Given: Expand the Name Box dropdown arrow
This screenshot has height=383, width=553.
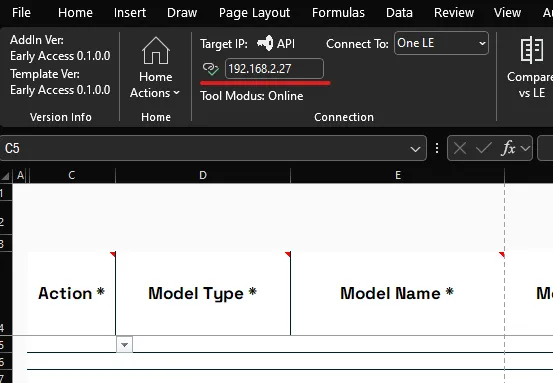Looking at the screenshot, I should (415, 148).
